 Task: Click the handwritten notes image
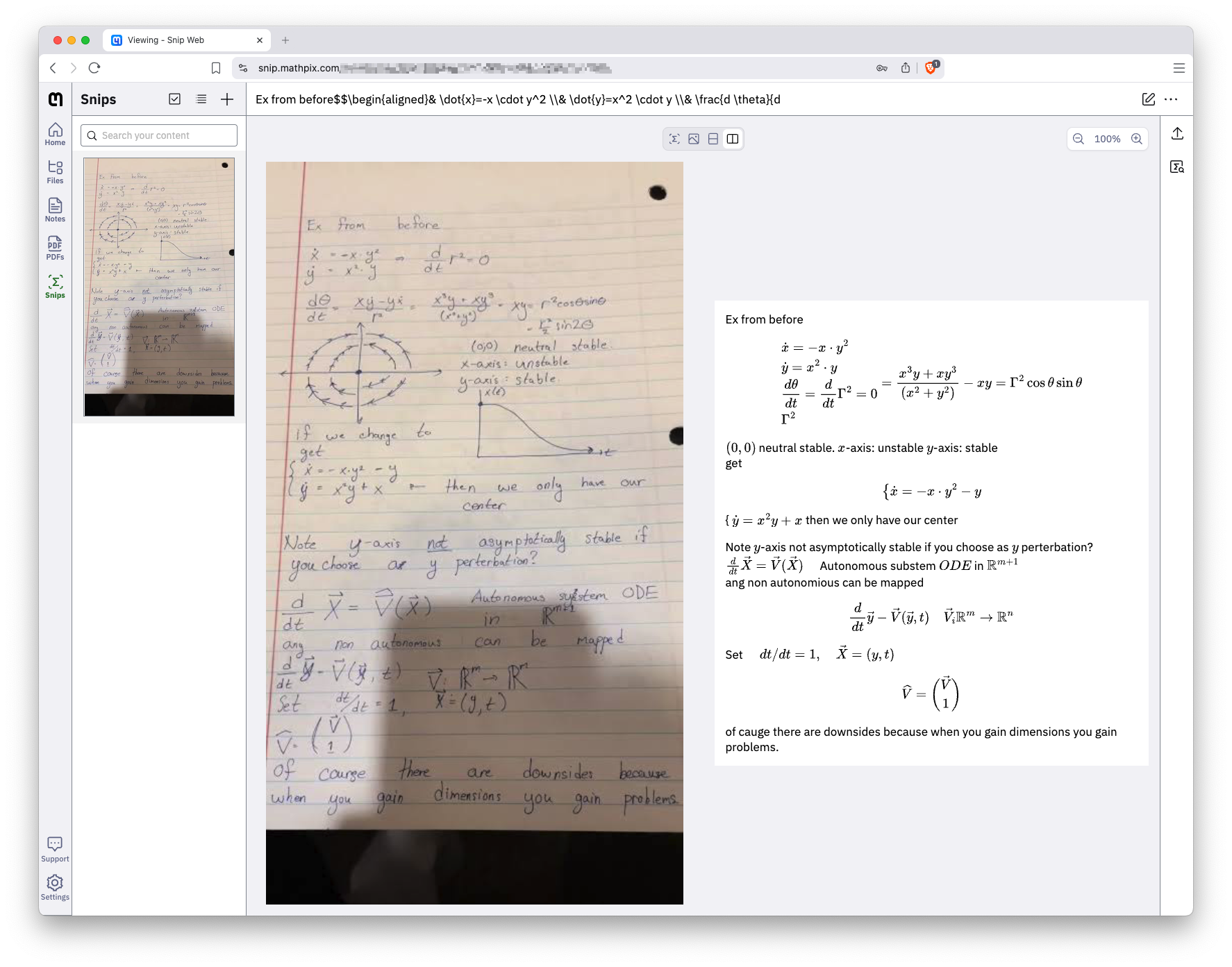coord(474,533)
